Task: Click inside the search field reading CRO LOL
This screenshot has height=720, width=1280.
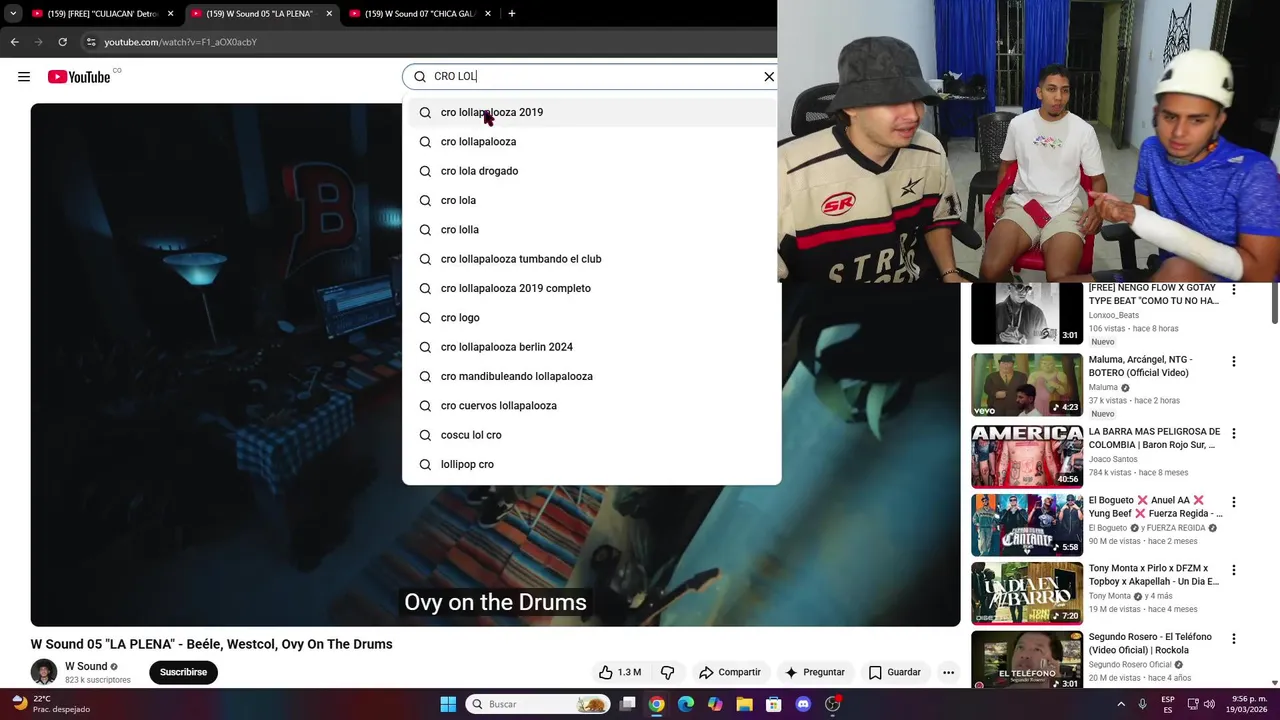Action: (590, 77)
